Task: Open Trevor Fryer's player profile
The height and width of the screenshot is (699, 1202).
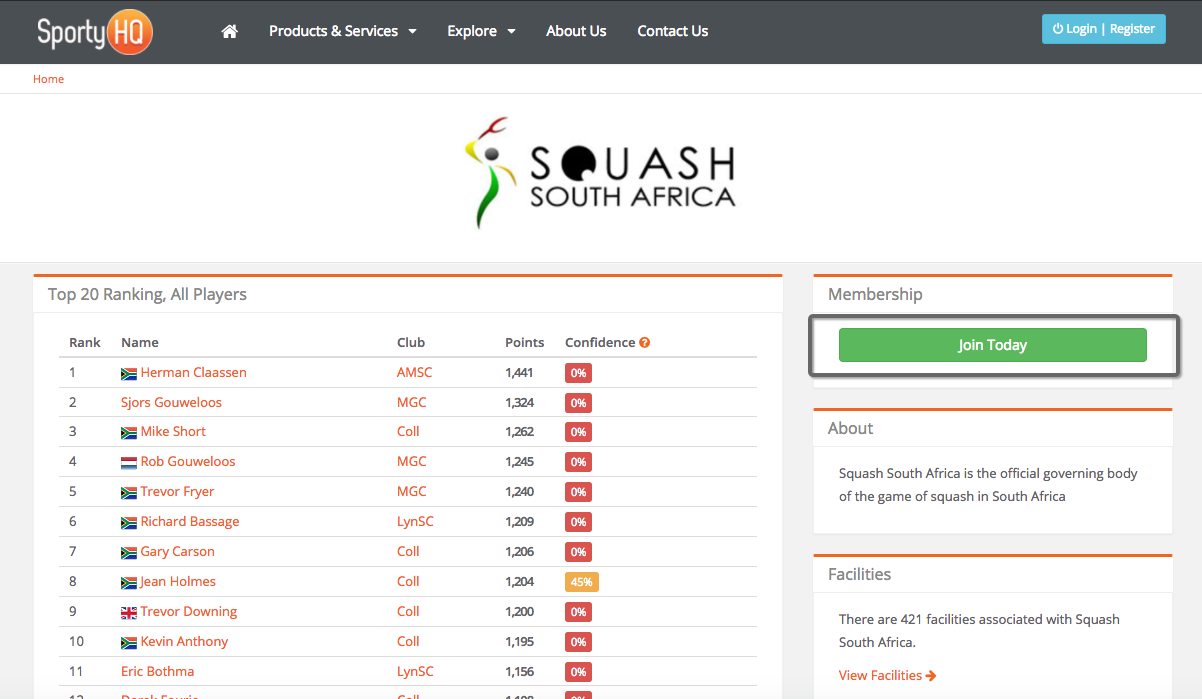Action: coord(178,491)
